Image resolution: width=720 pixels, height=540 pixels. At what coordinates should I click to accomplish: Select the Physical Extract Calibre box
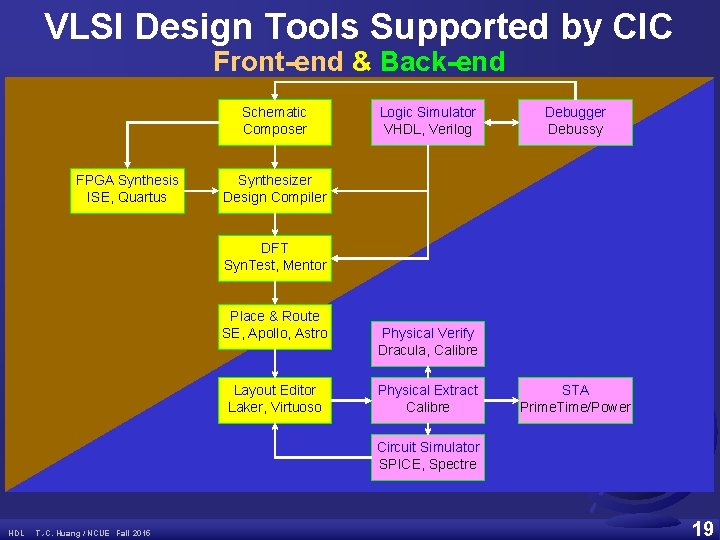click(428, 400)
